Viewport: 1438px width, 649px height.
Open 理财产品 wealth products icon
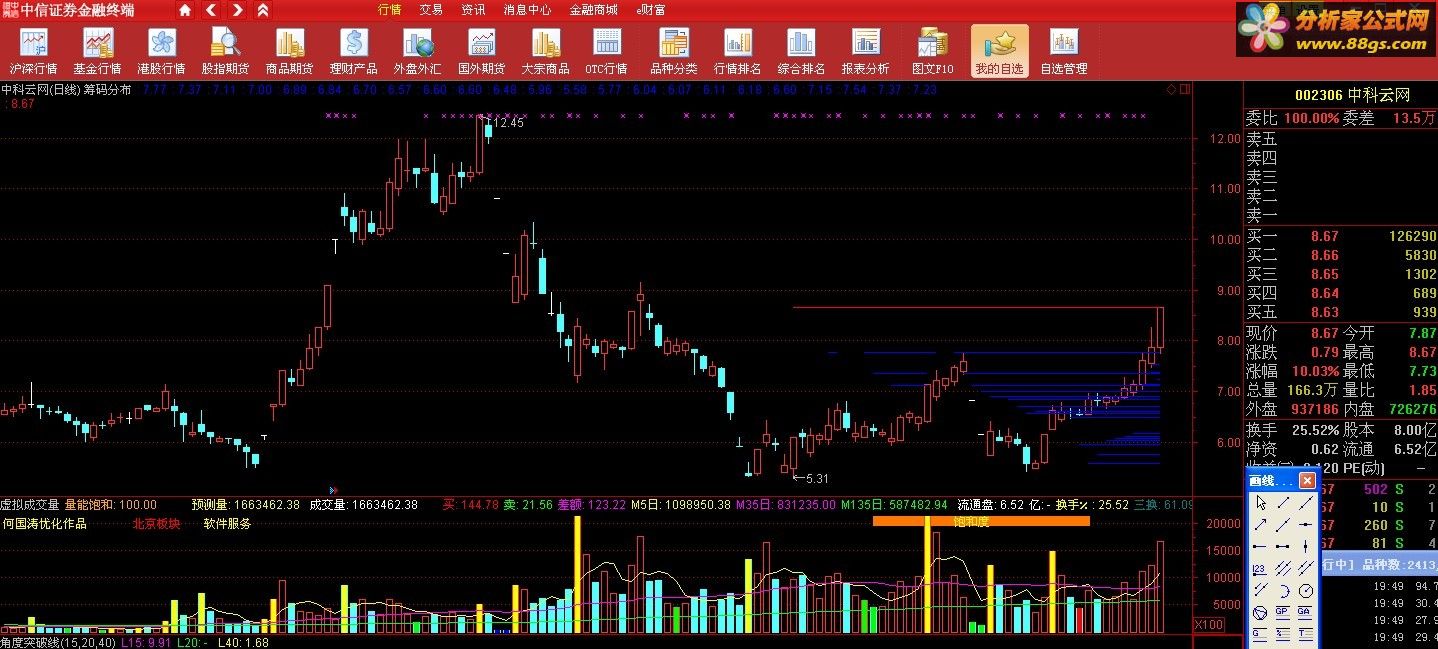(353, 50)
